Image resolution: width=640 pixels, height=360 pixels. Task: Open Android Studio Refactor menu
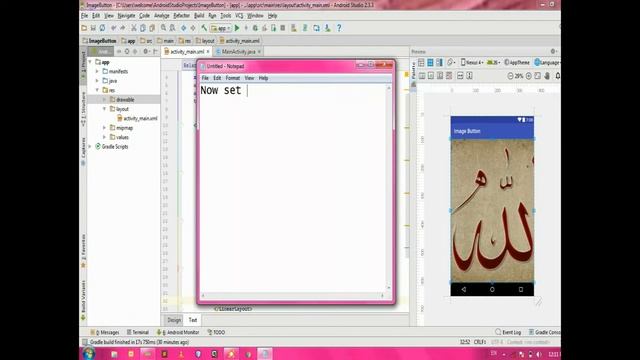coord(182,16)
